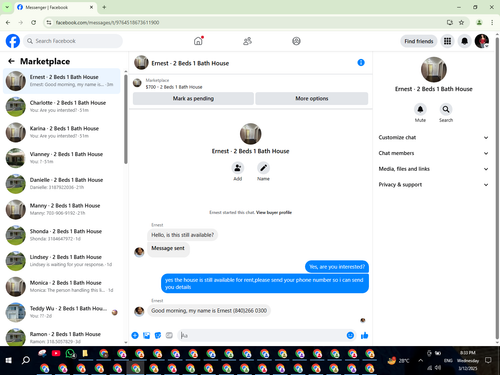Open Monica - 2 Beds 1 Bath House chat

(x=62, y=286)
